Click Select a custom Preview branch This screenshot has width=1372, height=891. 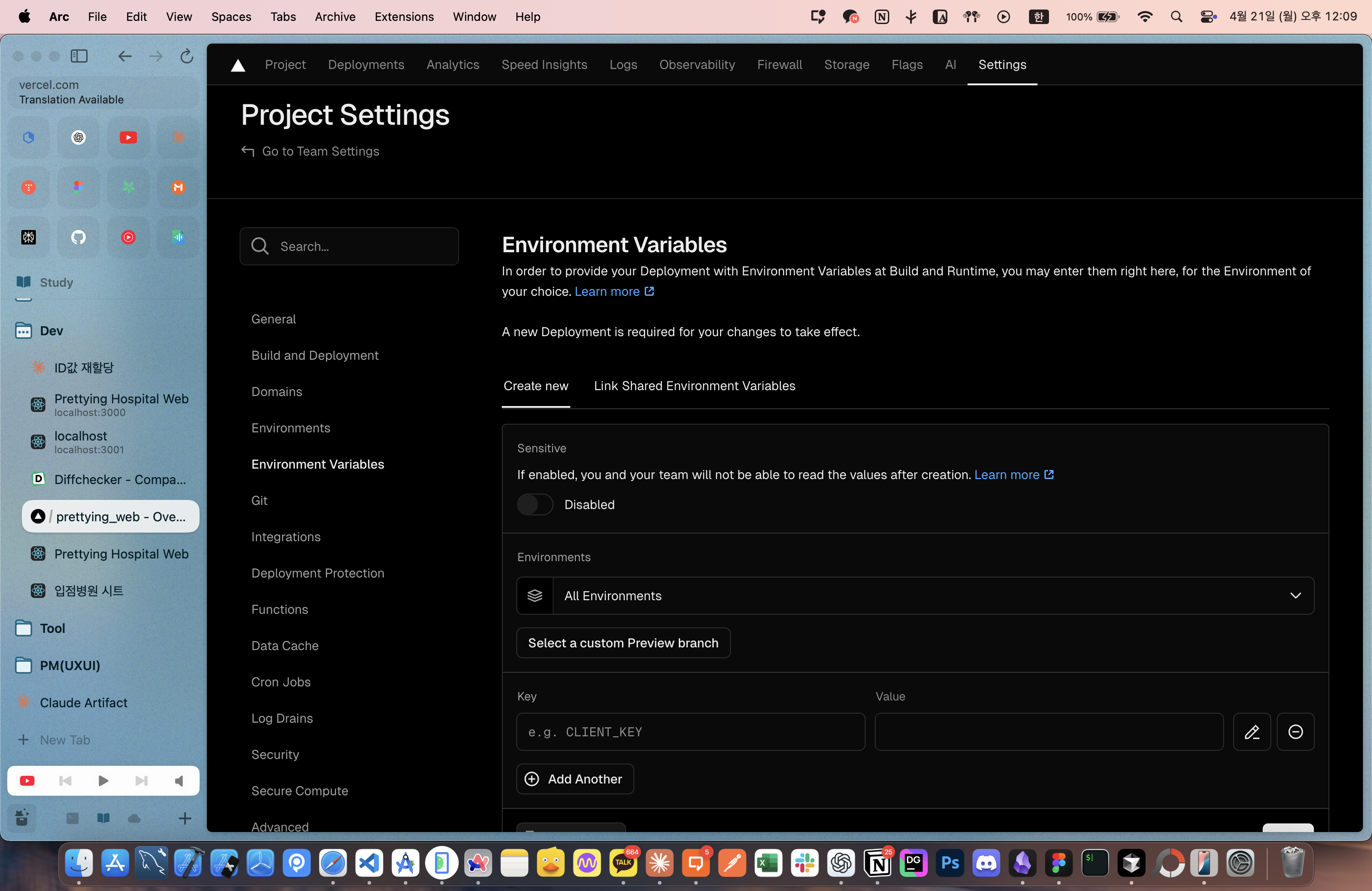coord(623,642)
